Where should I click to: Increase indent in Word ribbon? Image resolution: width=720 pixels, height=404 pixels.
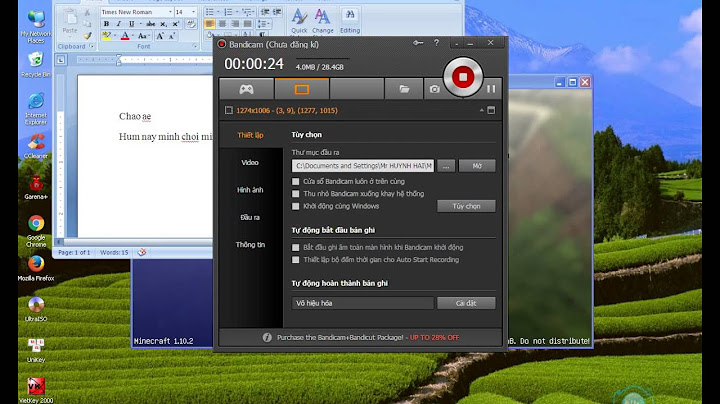point(277,12)
